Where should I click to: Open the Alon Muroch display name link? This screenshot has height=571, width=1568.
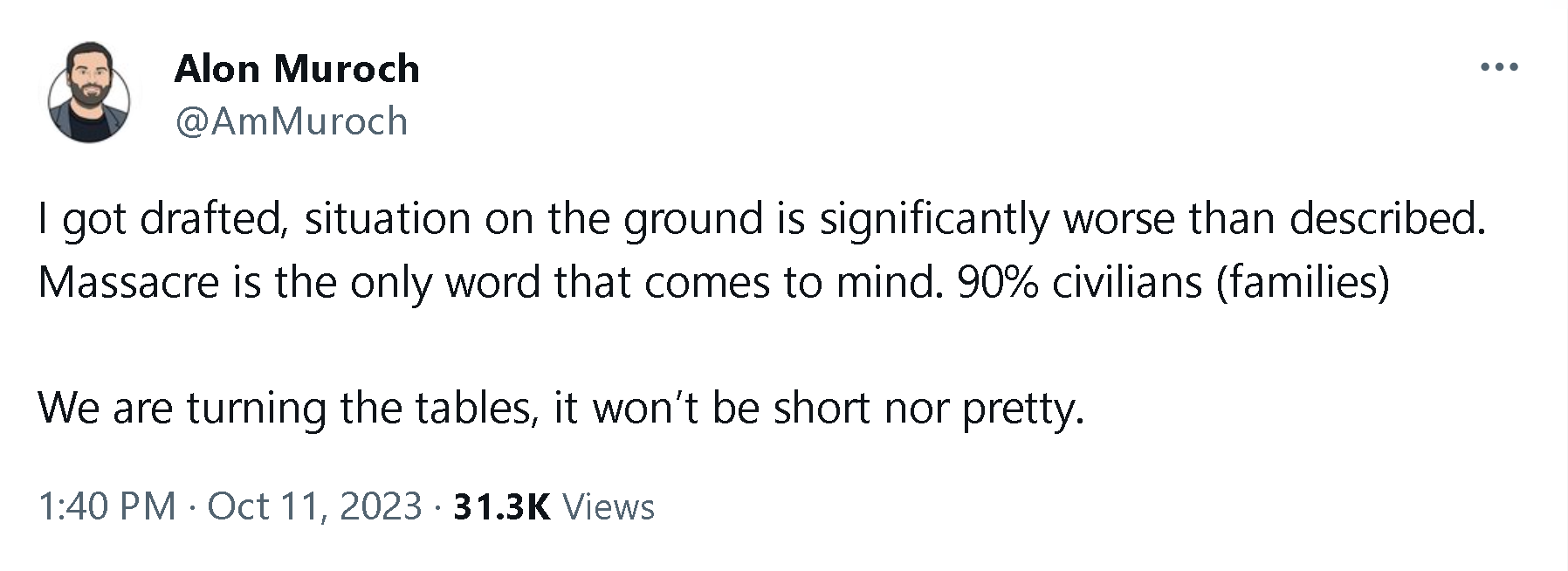coord(297,68)
